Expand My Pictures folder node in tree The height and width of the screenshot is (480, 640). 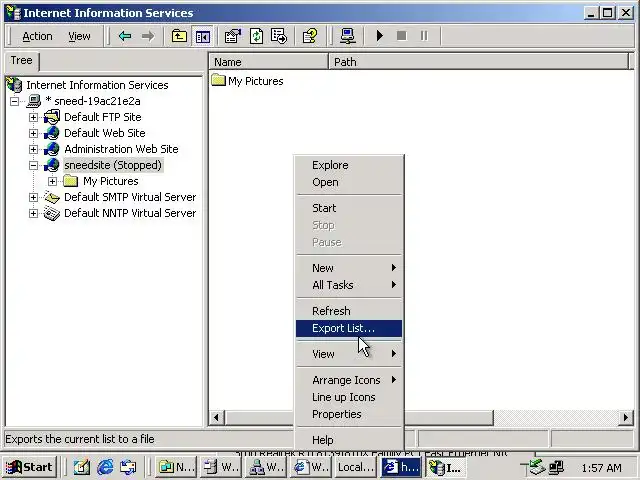[53, 181]
